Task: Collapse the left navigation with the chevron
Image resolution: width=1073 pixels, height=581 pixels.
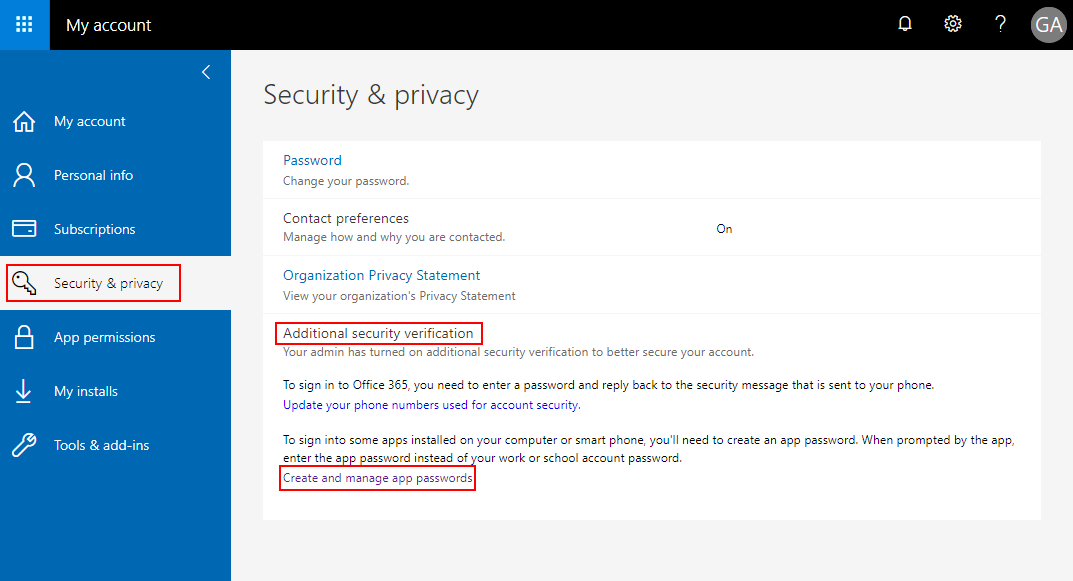Action: [x=206, y=72]
